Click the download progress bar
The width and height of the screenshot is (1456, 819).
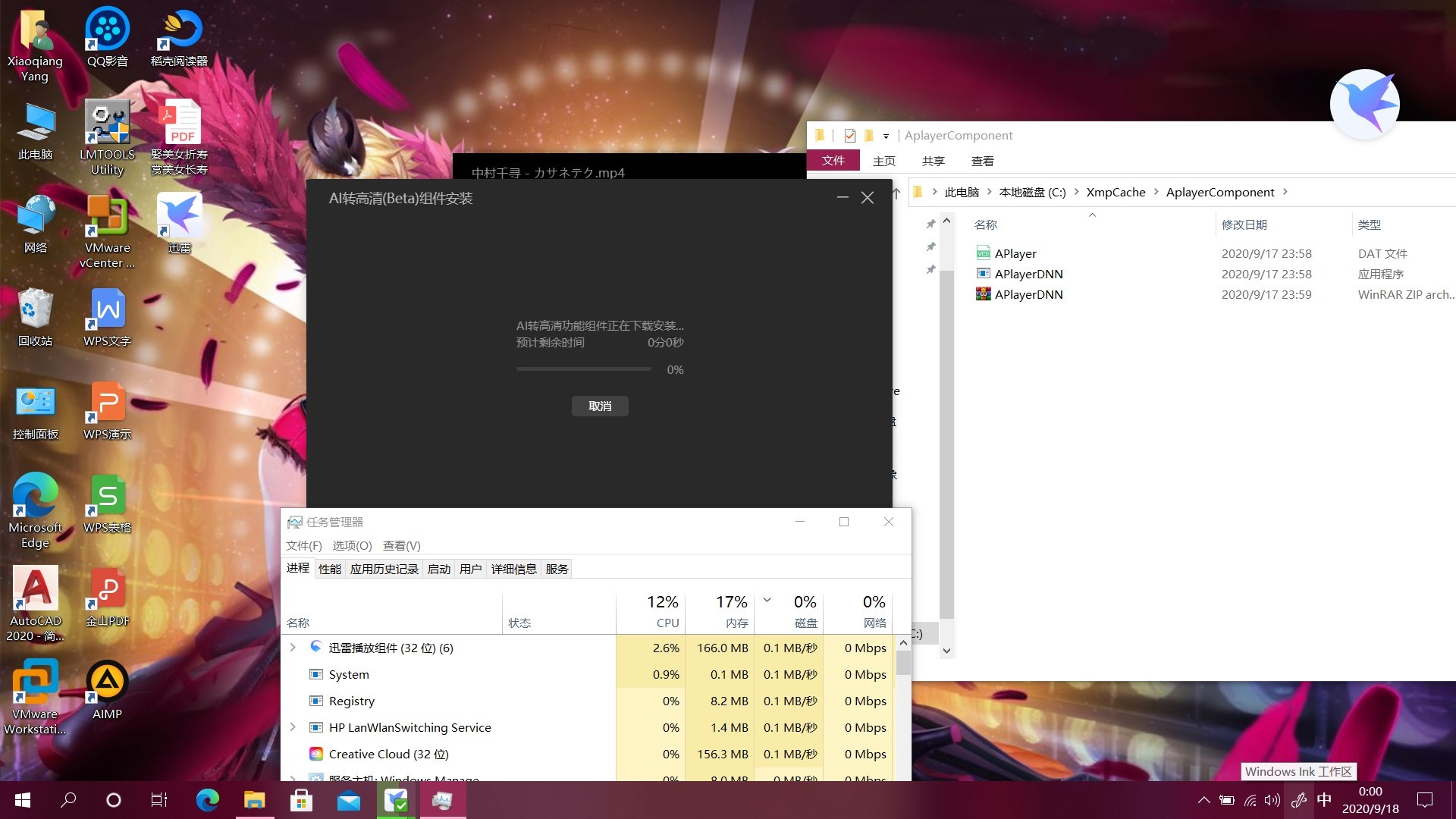tap(583, 369)
